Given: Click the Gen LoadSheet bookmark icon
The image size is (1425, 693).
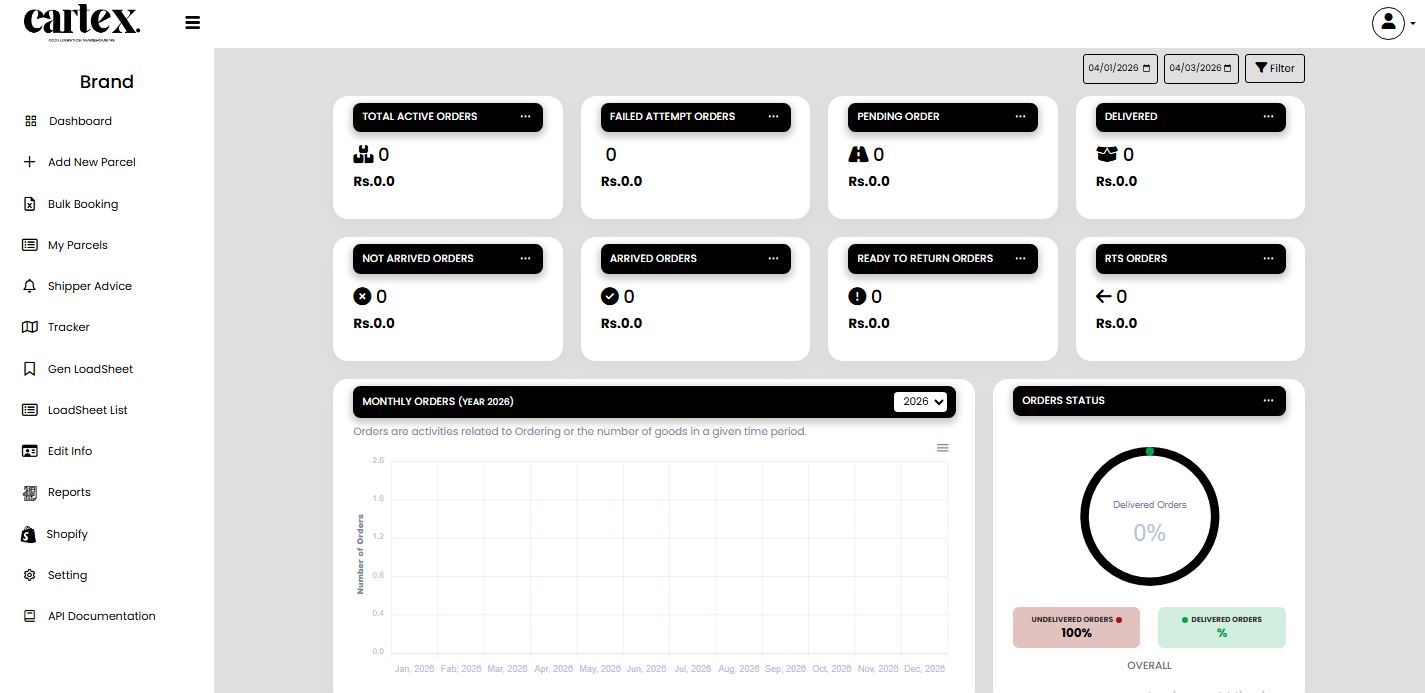Looking at the screenshot, I should (x=29, y=369).
